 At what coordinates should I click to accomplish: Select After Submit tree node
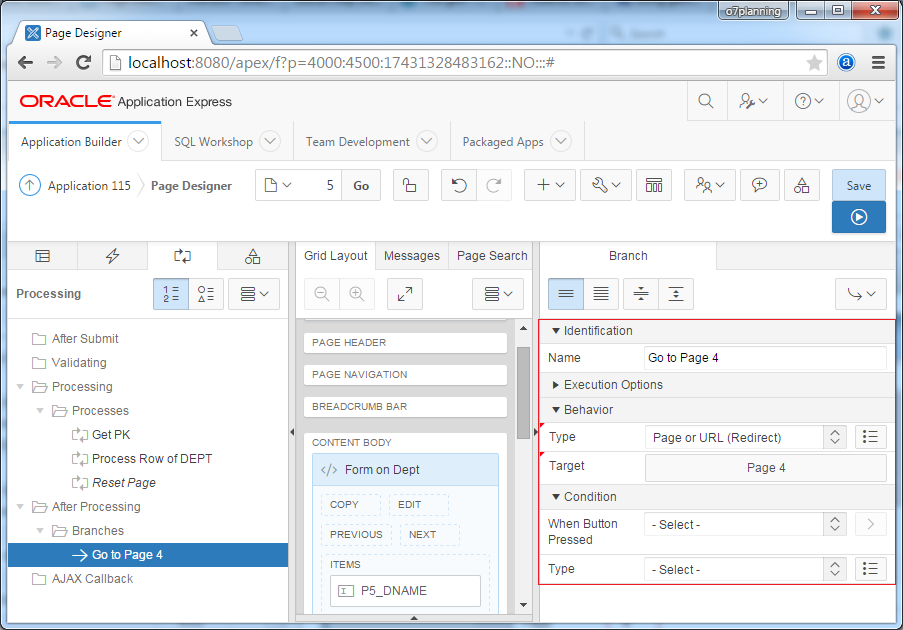(x=85, y=339)
